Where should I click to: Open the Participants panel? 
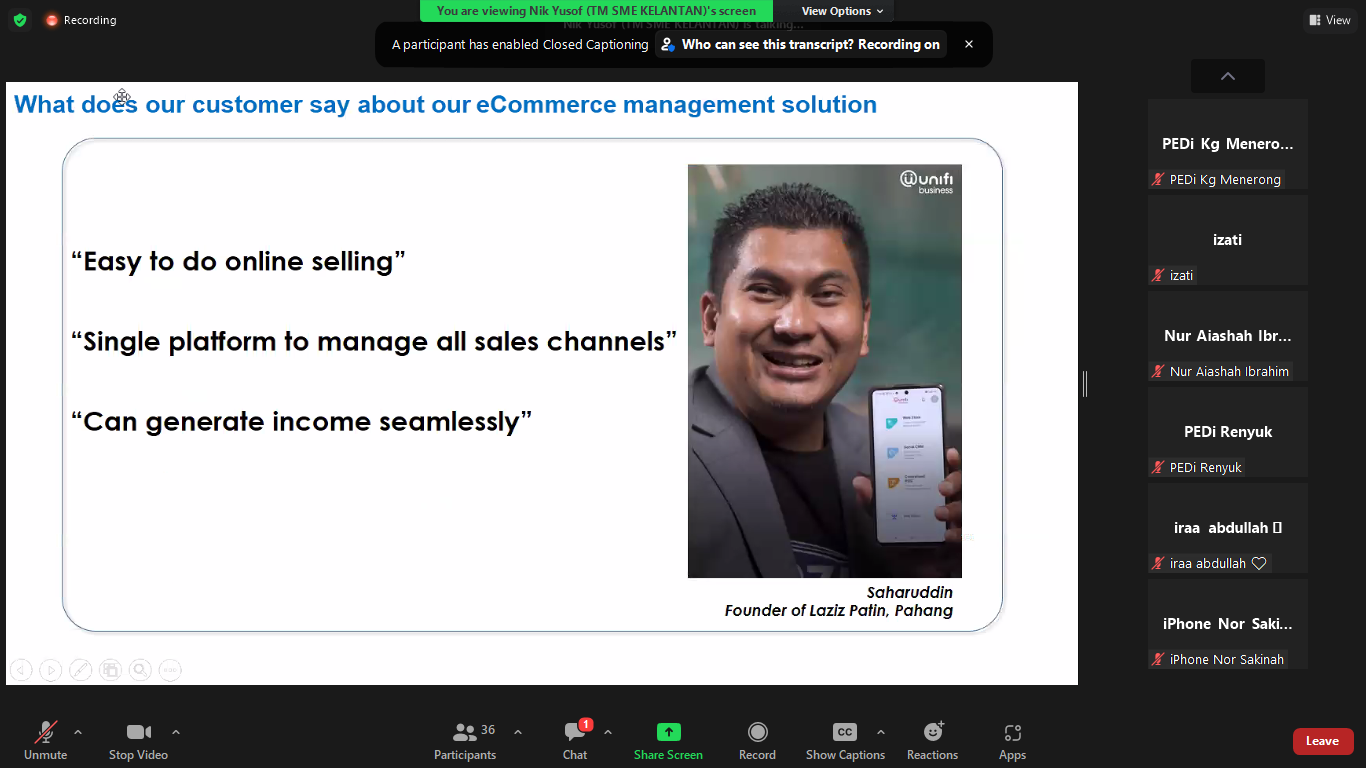465,733
